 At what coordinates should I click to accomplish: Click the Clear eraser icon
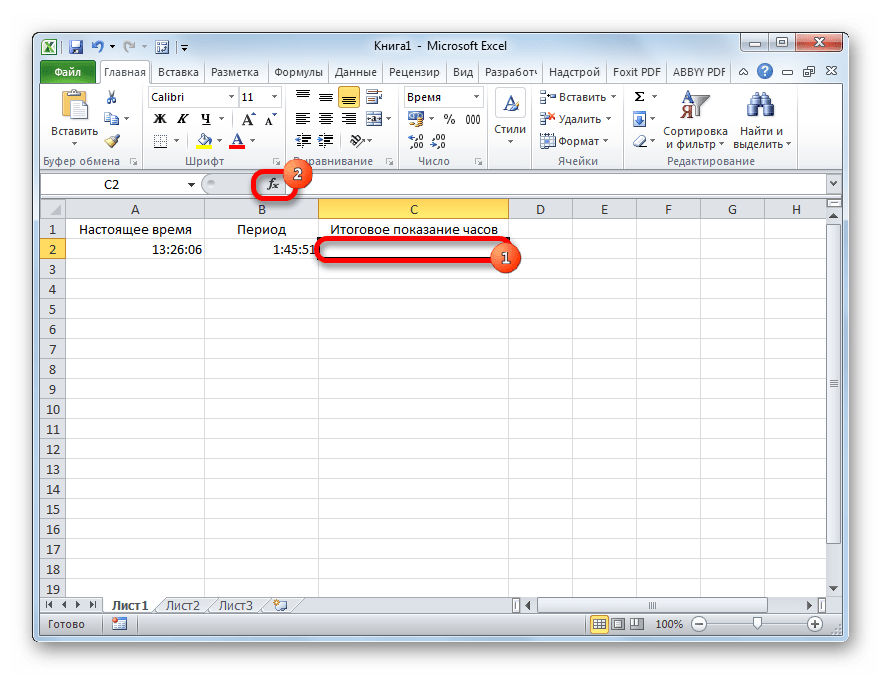point(640,141)
